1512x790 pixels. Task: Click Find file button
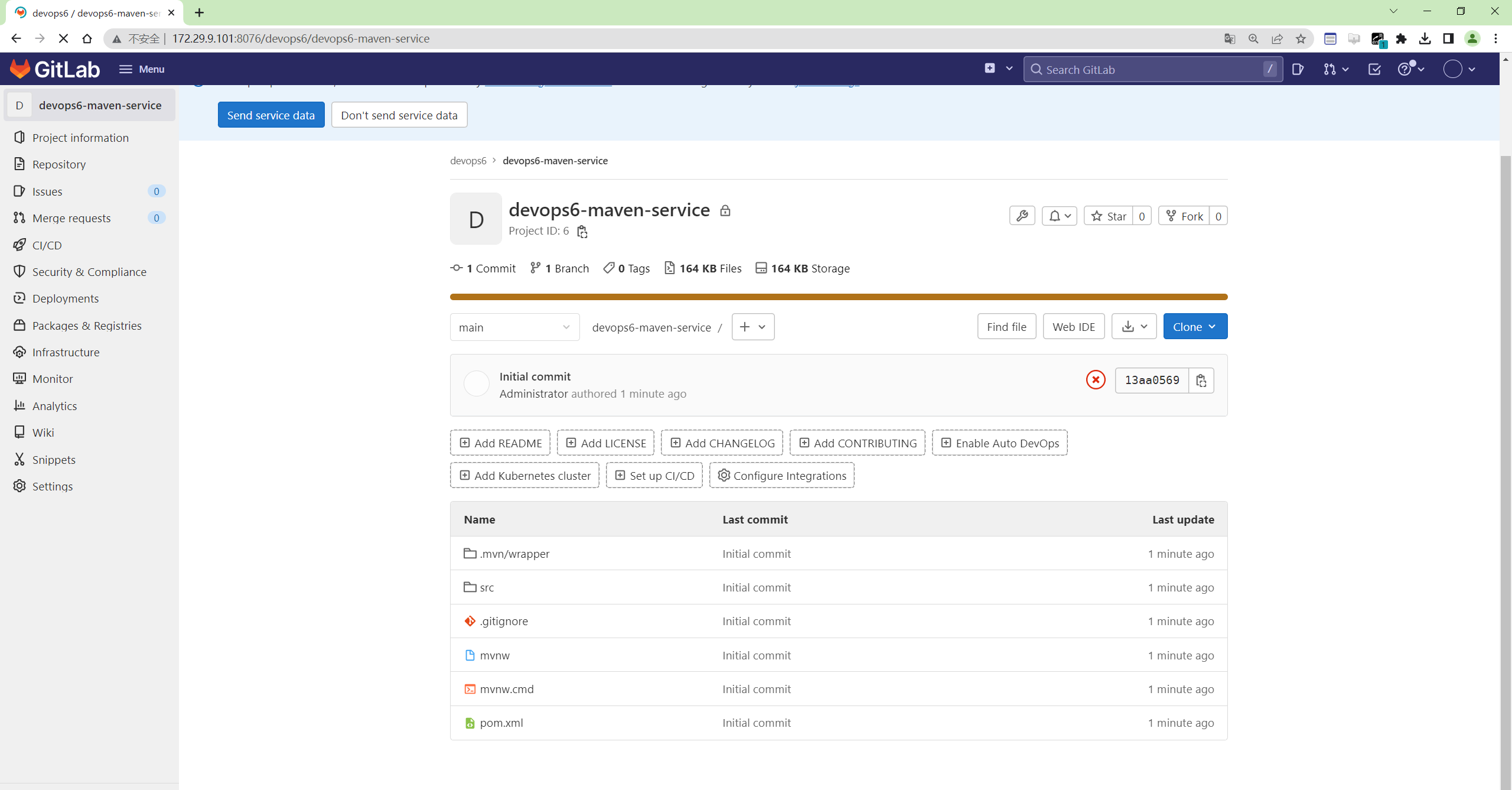(1006, 327)
